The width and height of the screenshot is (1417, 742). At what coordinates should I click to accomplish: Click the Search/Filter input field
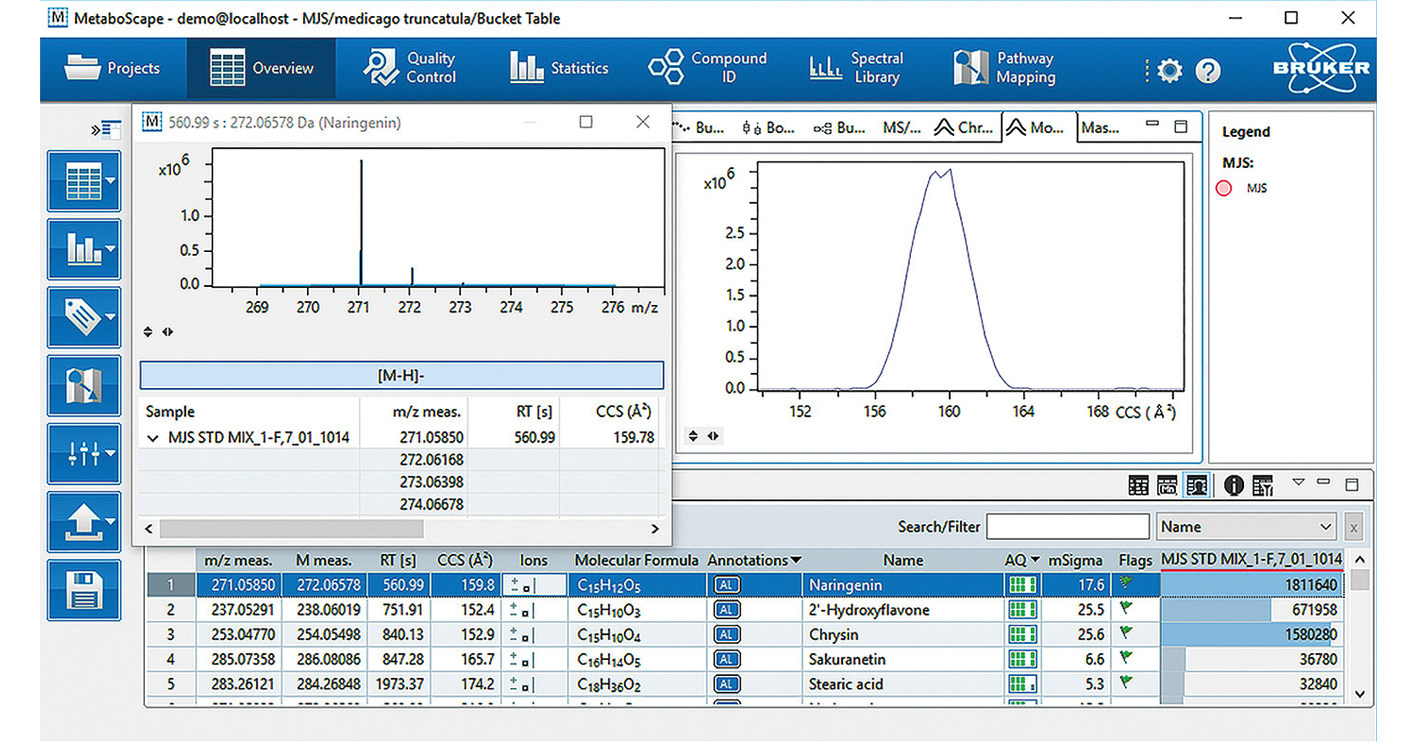[x=1068, y=526]
